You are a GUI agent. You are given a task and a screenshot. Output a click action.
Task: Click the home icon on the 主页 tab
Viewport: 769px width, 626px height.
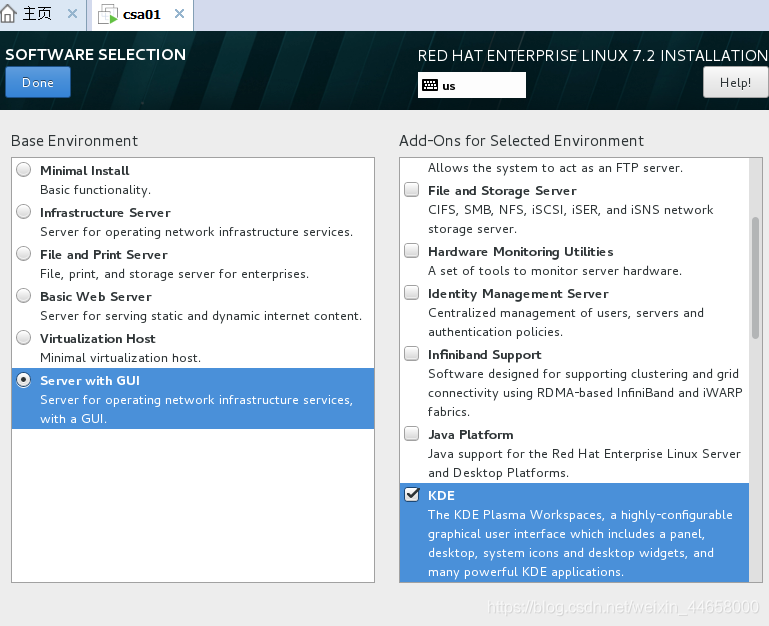coord(8,14)
